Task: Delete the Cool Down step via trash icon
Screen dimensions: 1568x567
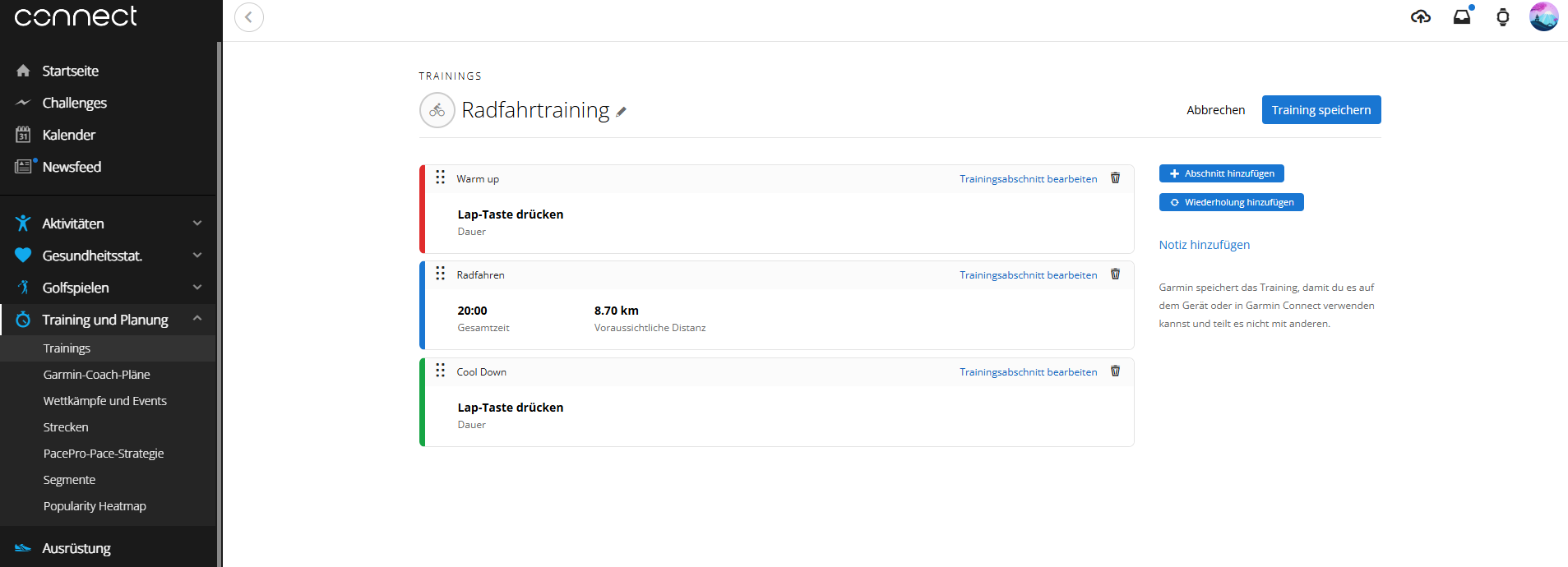Action: [x=1115, y=371]
